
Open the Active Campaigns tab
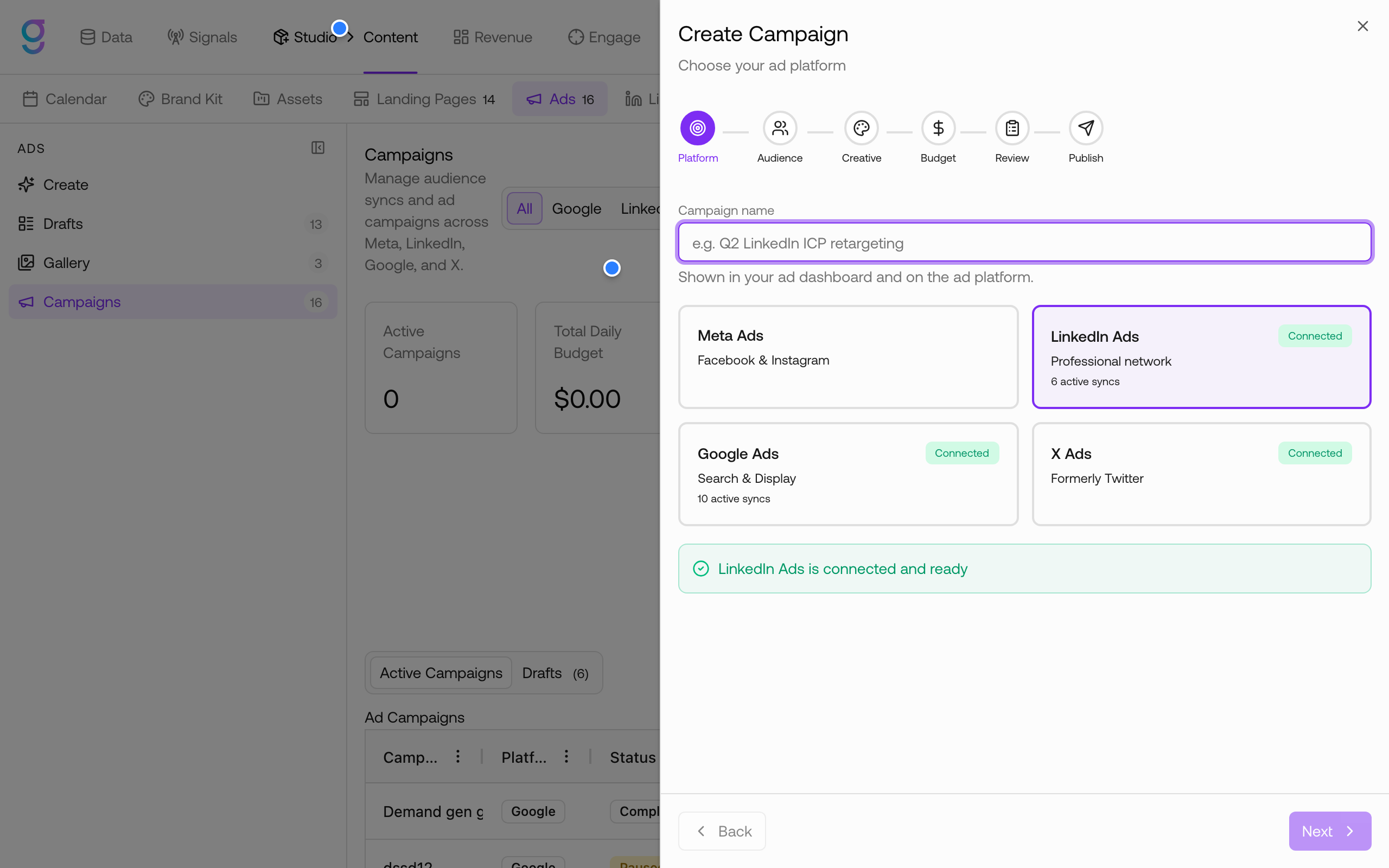[x=441, y=673]
